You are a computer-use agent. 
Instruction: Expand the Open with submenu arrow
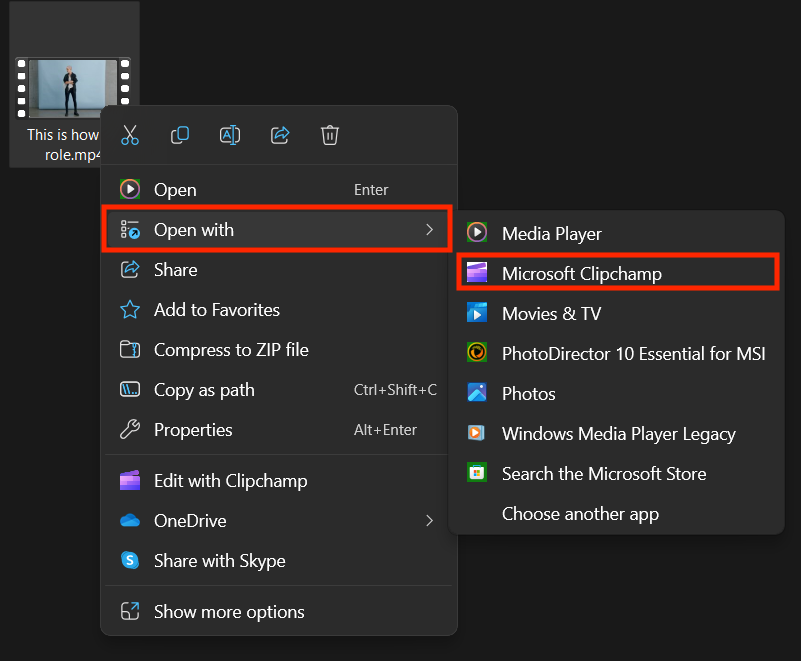point(430,229)
